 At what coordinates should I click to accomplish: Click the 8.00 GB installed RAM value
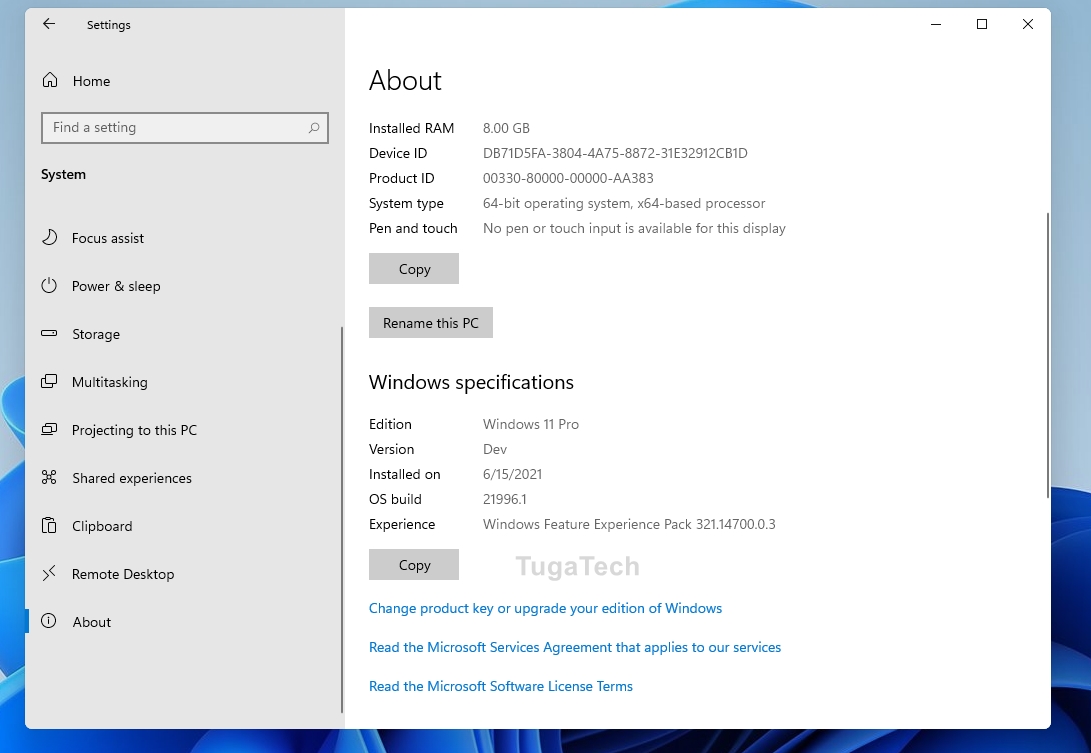pyautogui.click(x=507, y=128)
